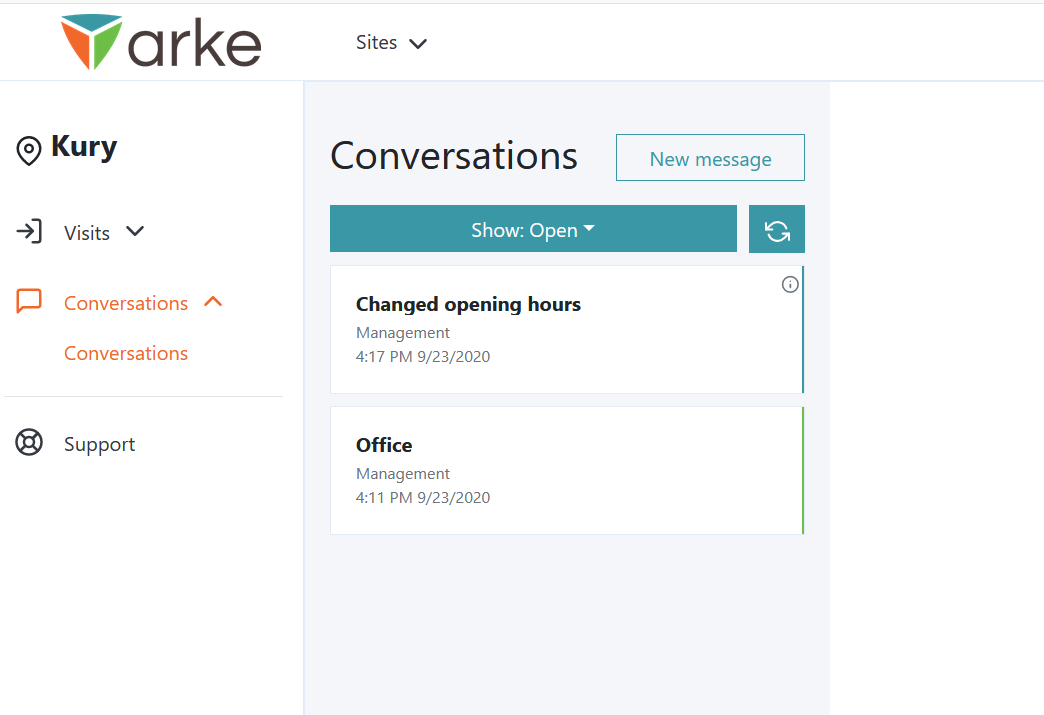
Task: Open the Office conversation
Action: [567, 471]
